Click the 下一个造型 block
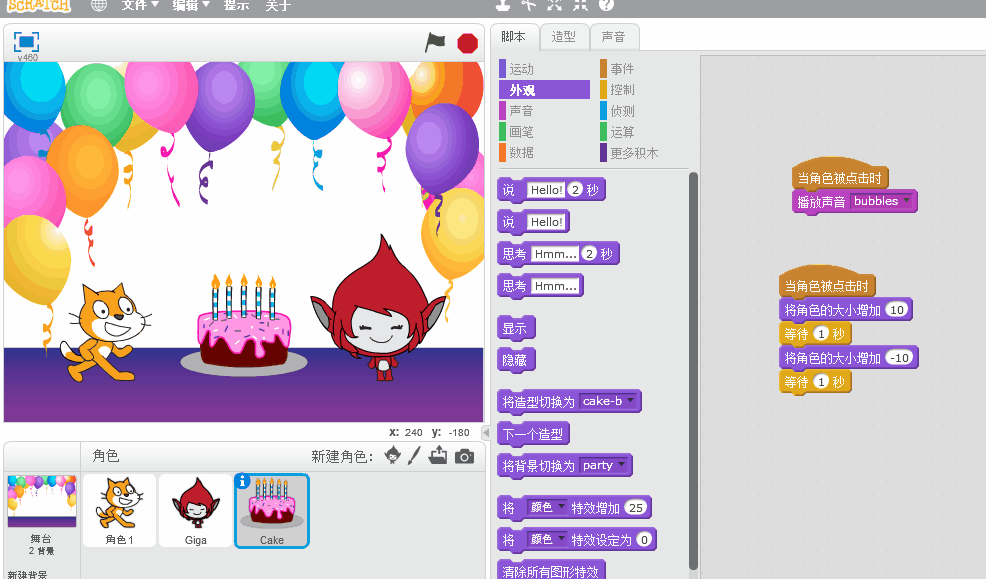The image size is (986, 579). pos(533,434)
